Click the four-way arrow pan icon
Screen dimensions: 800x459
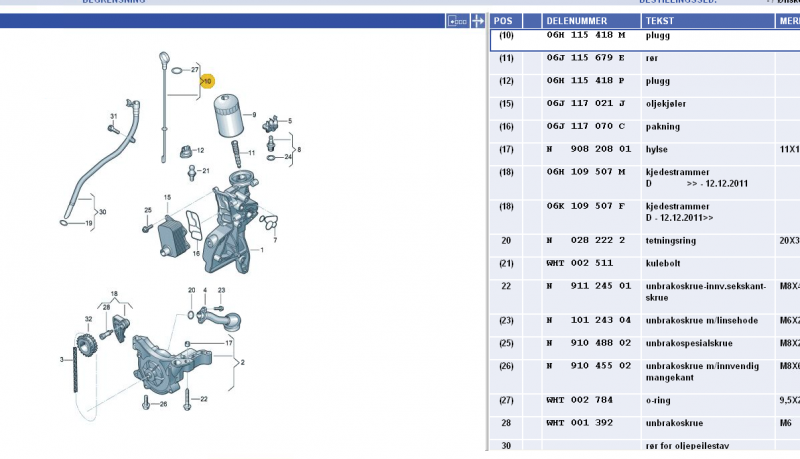coord(478,20)
